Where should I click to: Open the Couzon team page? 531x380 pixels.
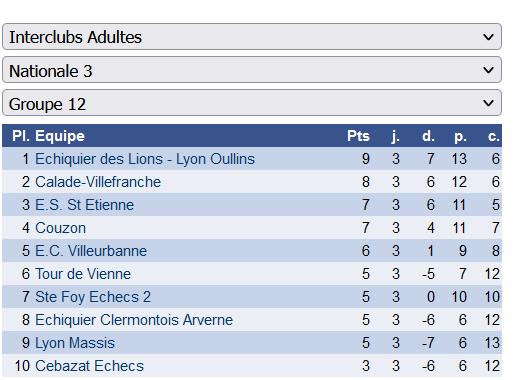[61, 228]
